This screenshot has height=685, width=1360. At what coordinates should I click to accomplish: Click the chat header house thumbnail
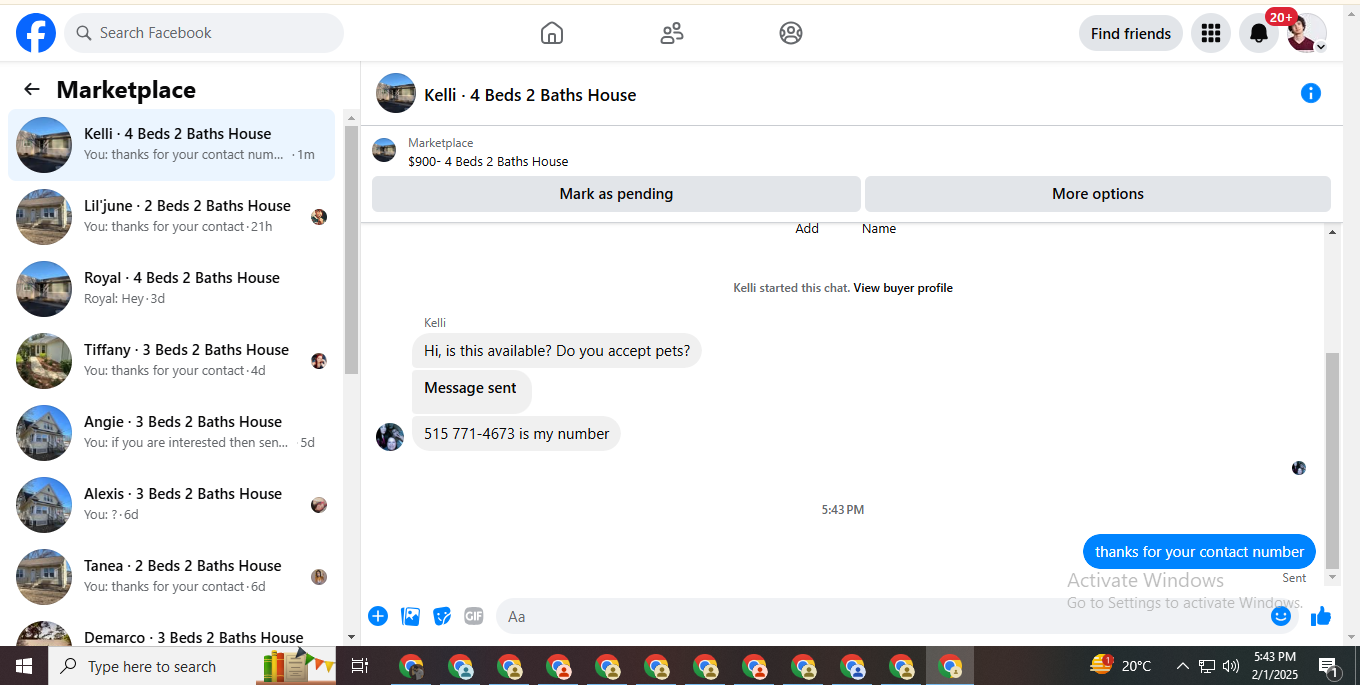[396, 93]
